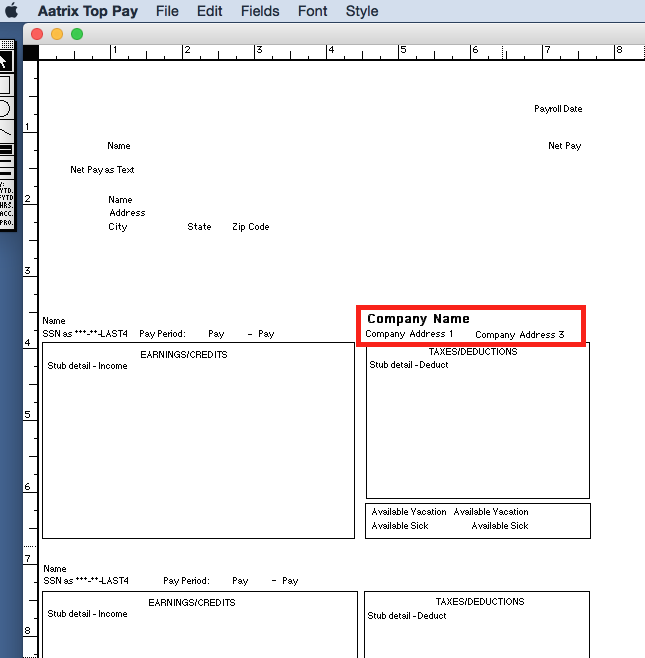Zoom the layout window with green button
645x658 pixels.
(x=77, y=34)
